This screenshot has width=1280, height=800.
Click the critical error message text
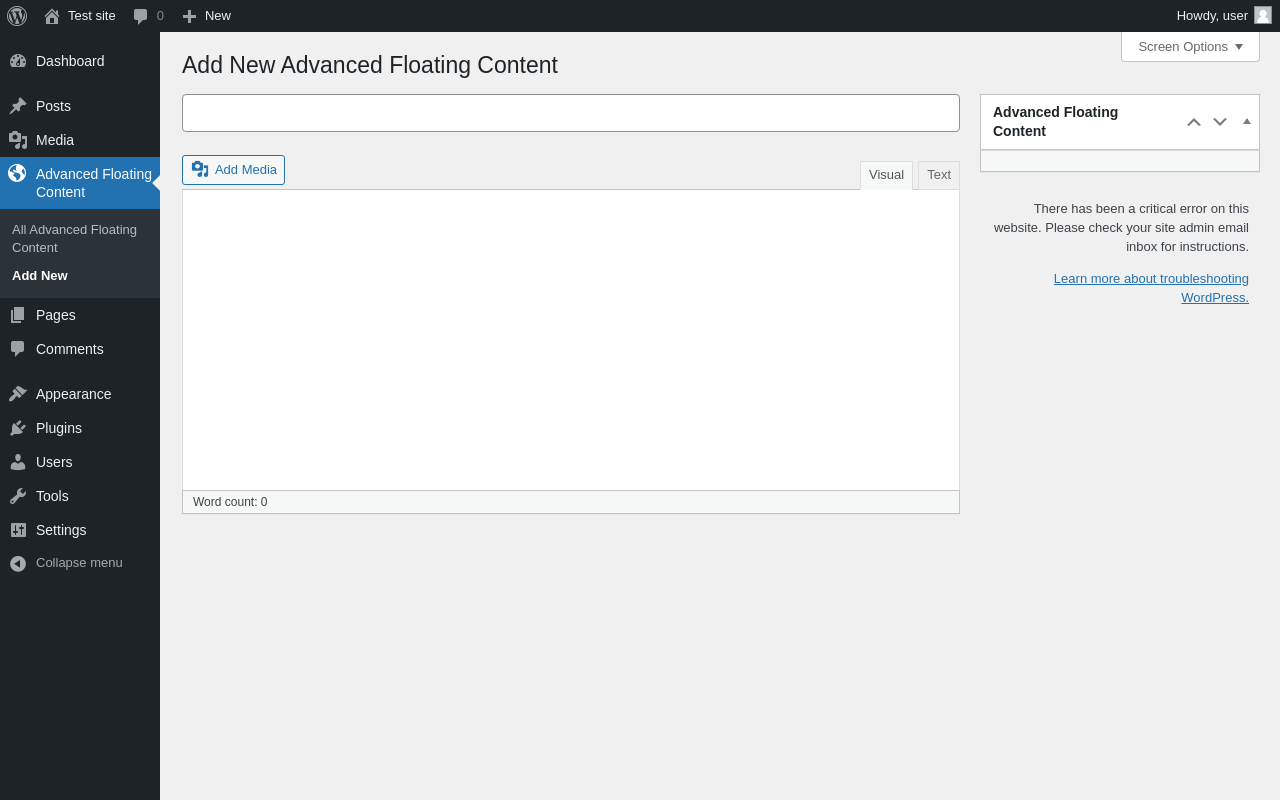(1121, 228)
